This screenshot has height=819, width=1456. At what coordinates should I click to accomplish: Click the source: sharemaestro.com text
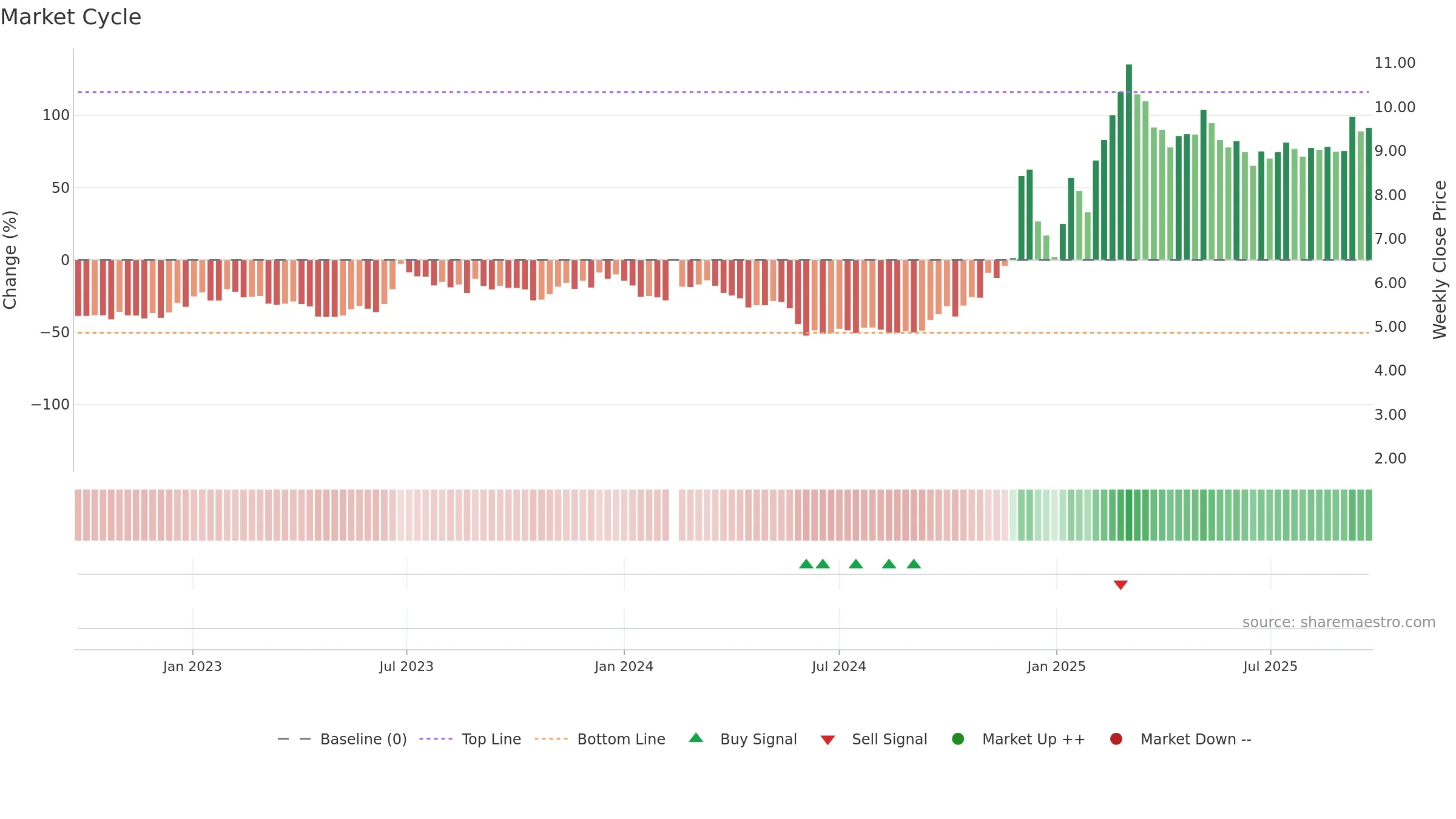1339,622
